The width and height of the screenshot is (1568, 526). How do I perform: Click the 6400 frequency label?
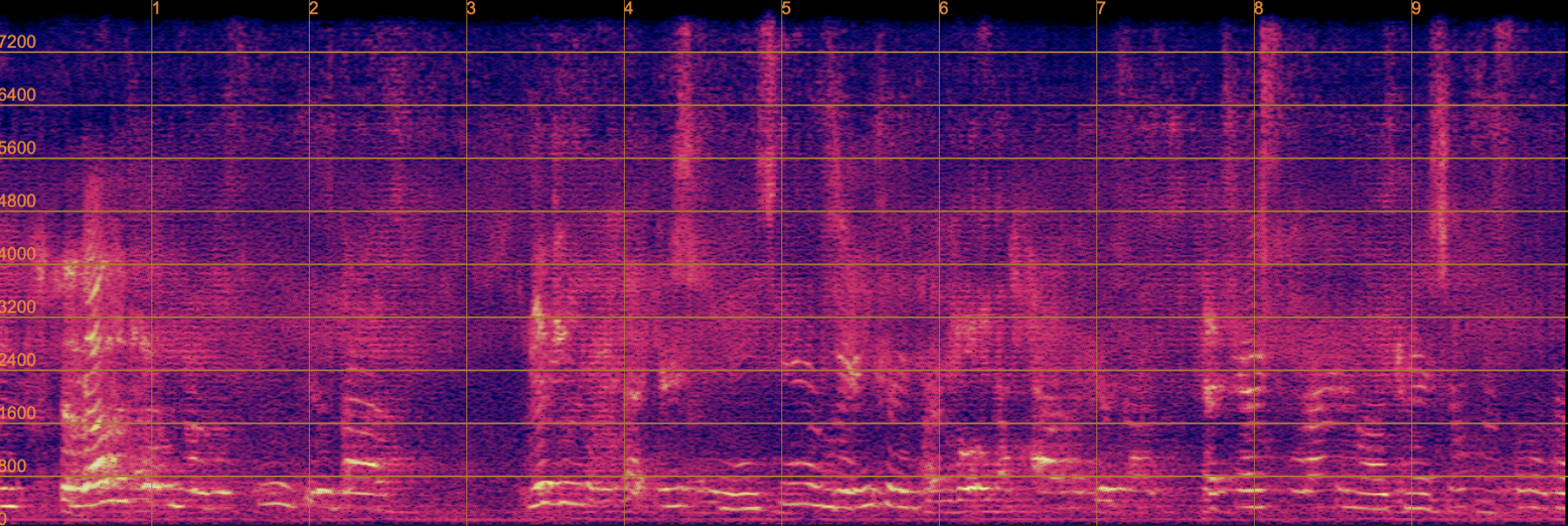pos(18,95)
